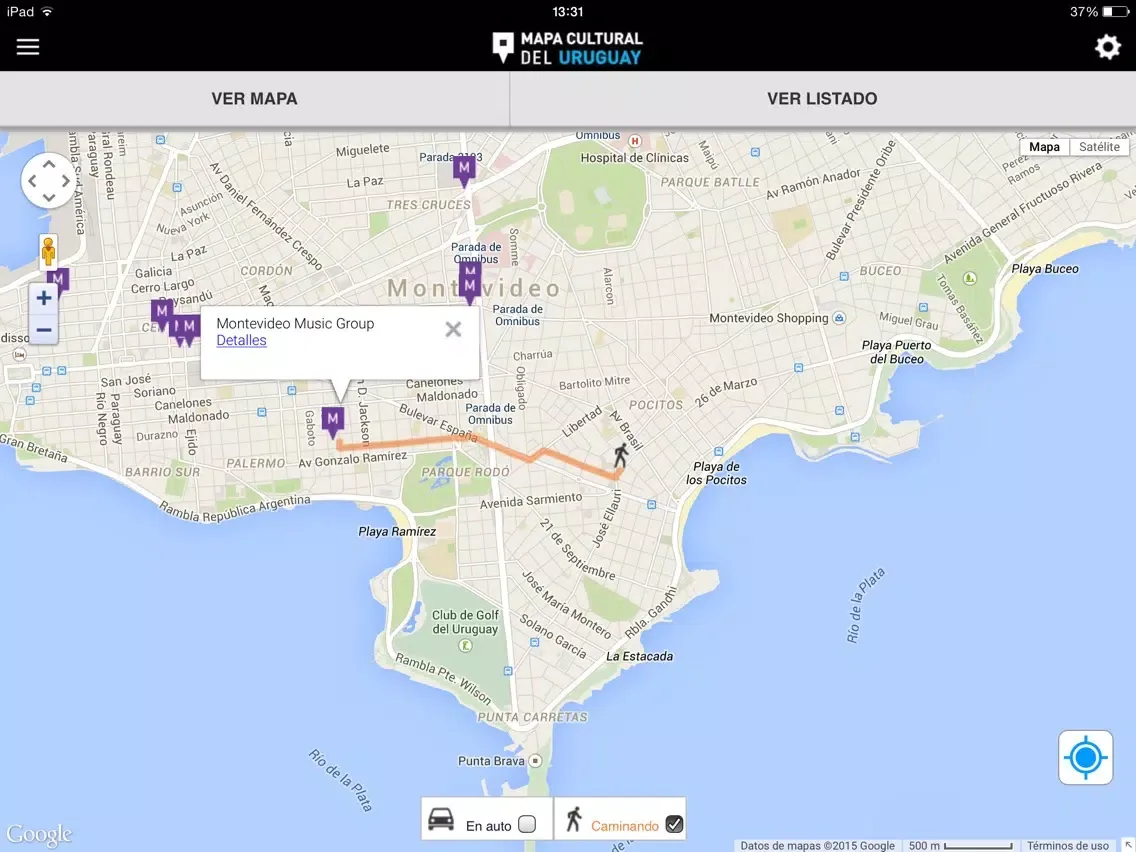Click the Wi-Fi status icon
1136x852 pixels.
[47, 12]
